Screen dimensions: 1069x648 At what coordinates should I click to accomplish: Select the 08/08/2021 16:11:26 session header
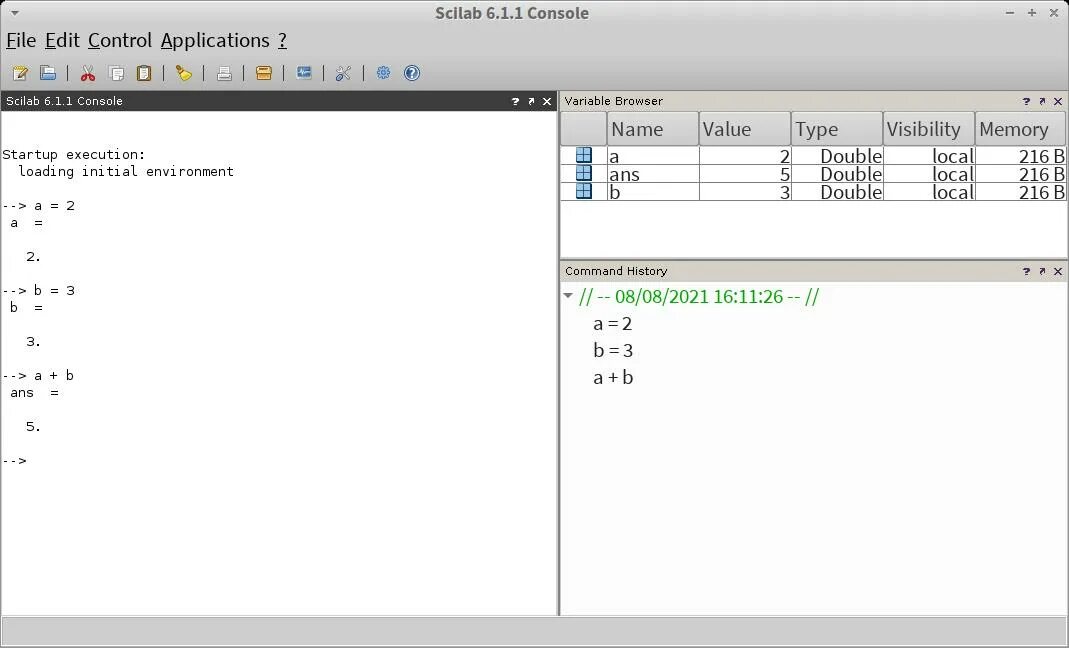699,296
